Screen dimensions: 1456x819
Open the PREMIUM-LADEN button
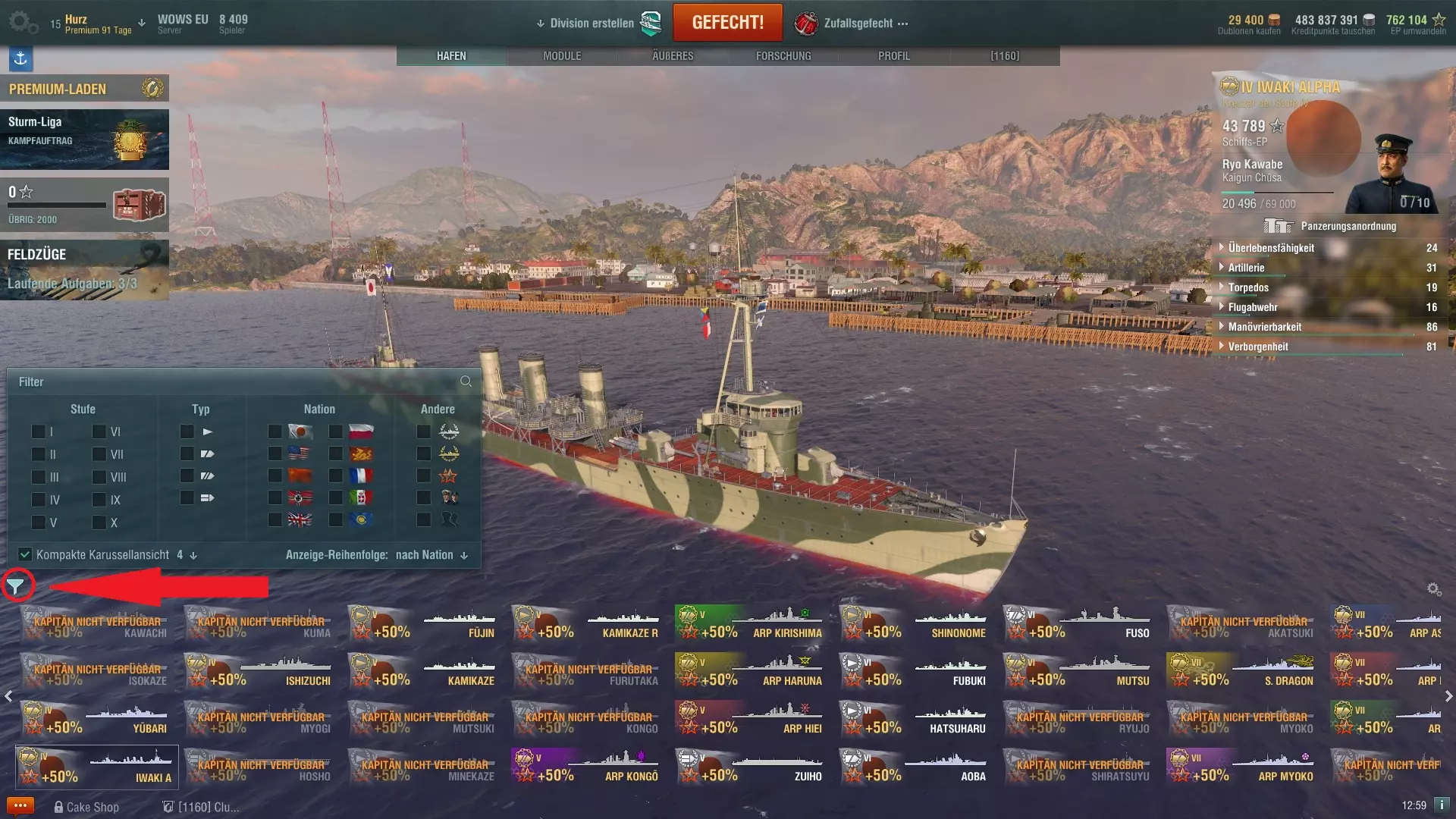coord(85,89)
